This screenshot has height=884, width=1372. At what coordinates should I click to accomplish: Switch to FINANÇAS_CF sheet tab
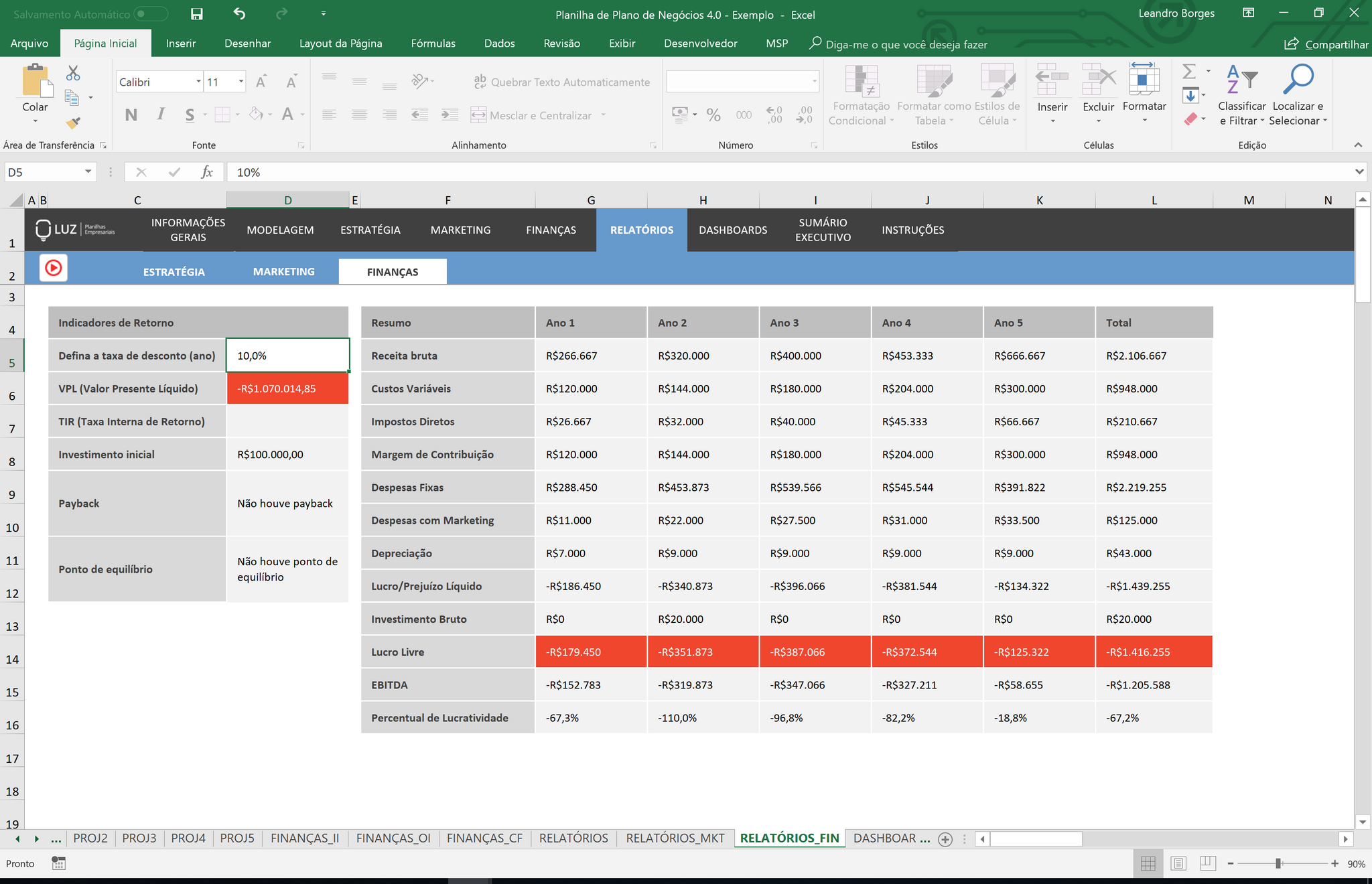pyautogui.click(x=484, y=838)
